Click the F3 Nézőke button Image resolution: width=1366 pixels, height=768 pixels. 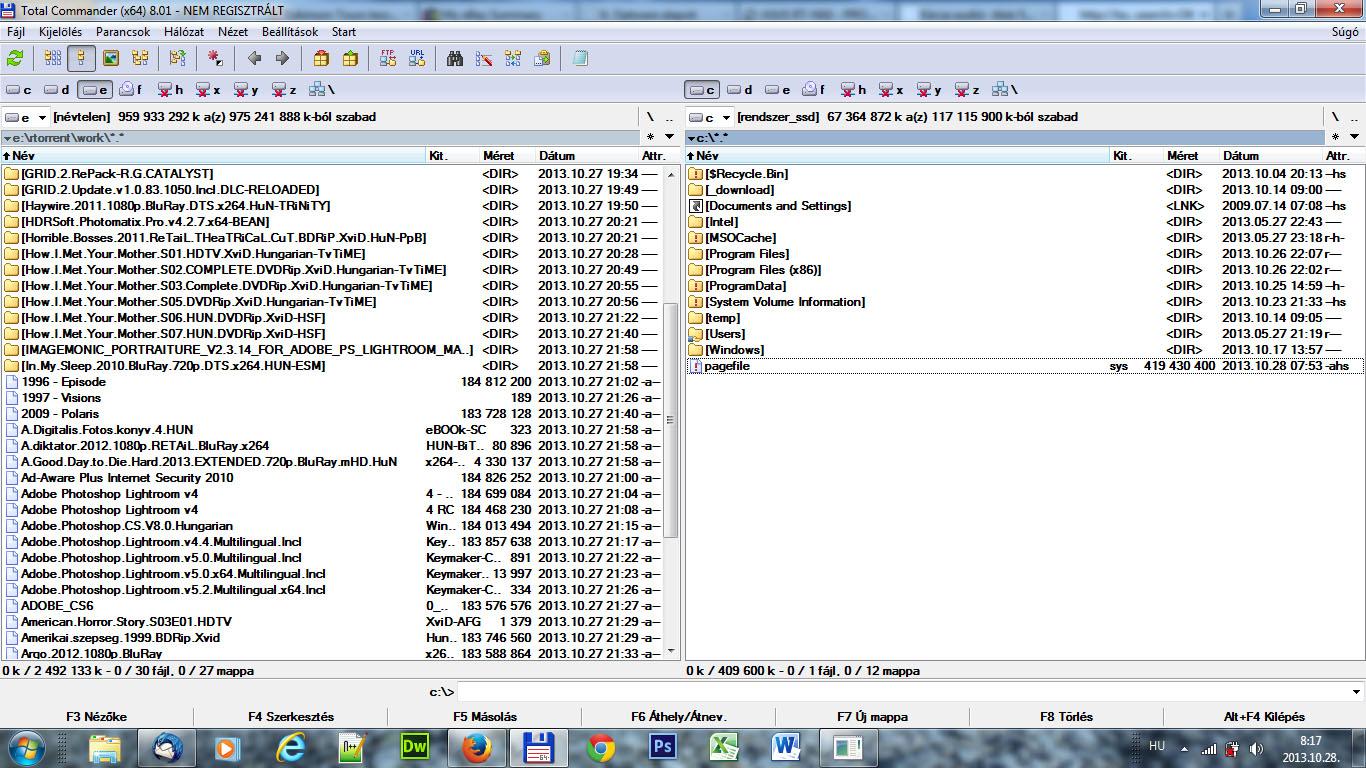[97, 717]
